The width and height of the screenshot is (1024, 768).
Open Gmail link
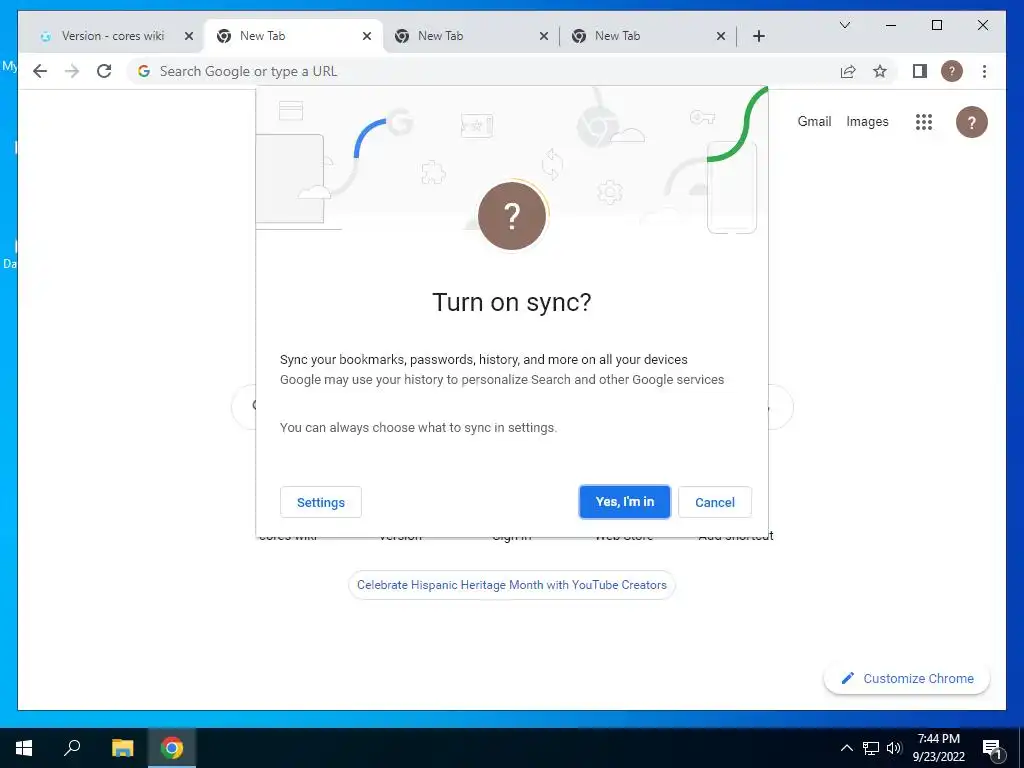(814, 121)
